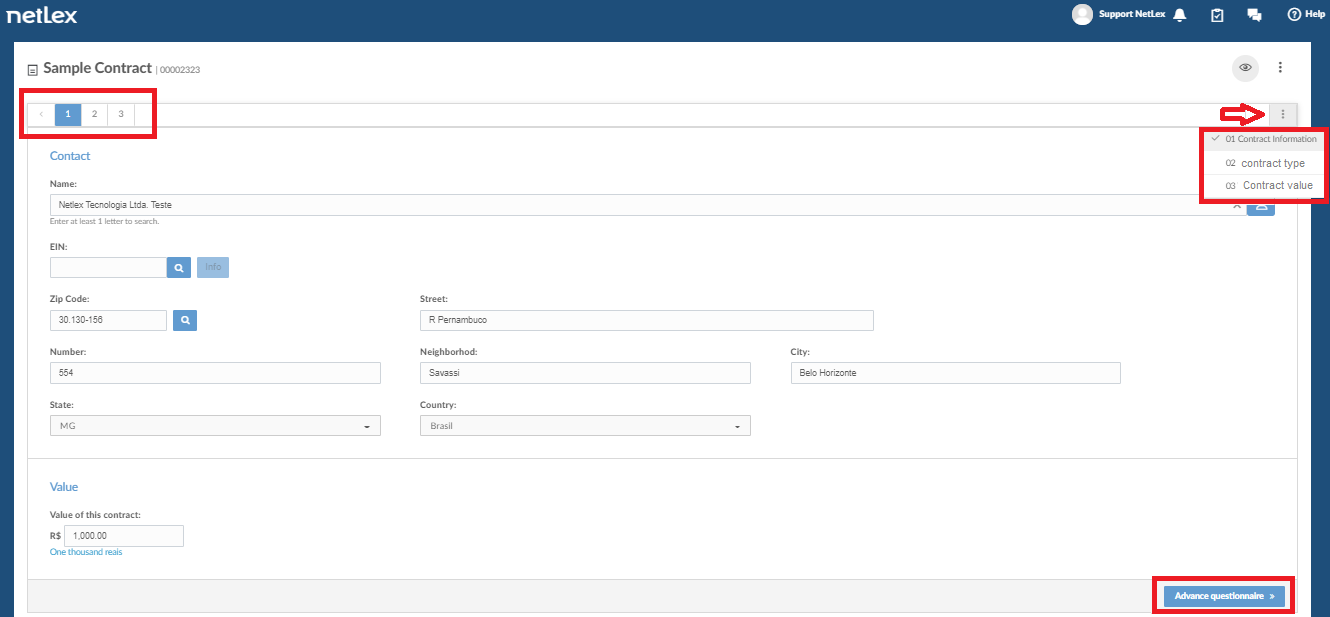This screenshot has height=617, width=1330.
Task: Open the chat messages icon
Action: [1254, 15]
